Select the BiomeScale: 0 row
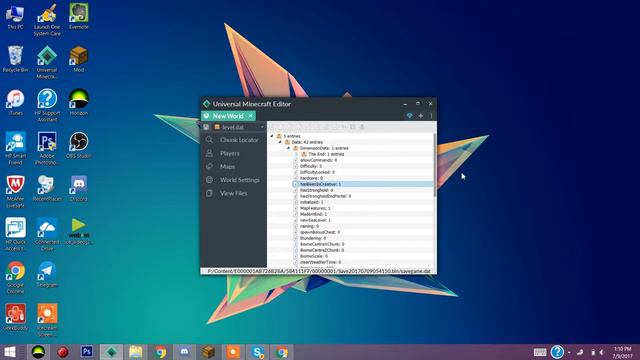640x360 pixels. [313, 256]
